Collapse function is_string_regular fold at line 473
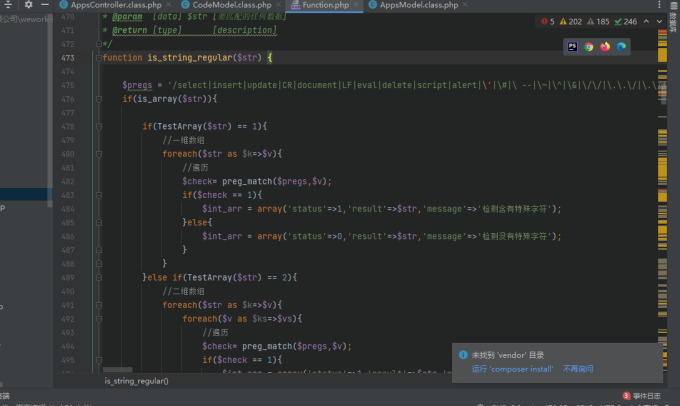 (x=99, y=58)
